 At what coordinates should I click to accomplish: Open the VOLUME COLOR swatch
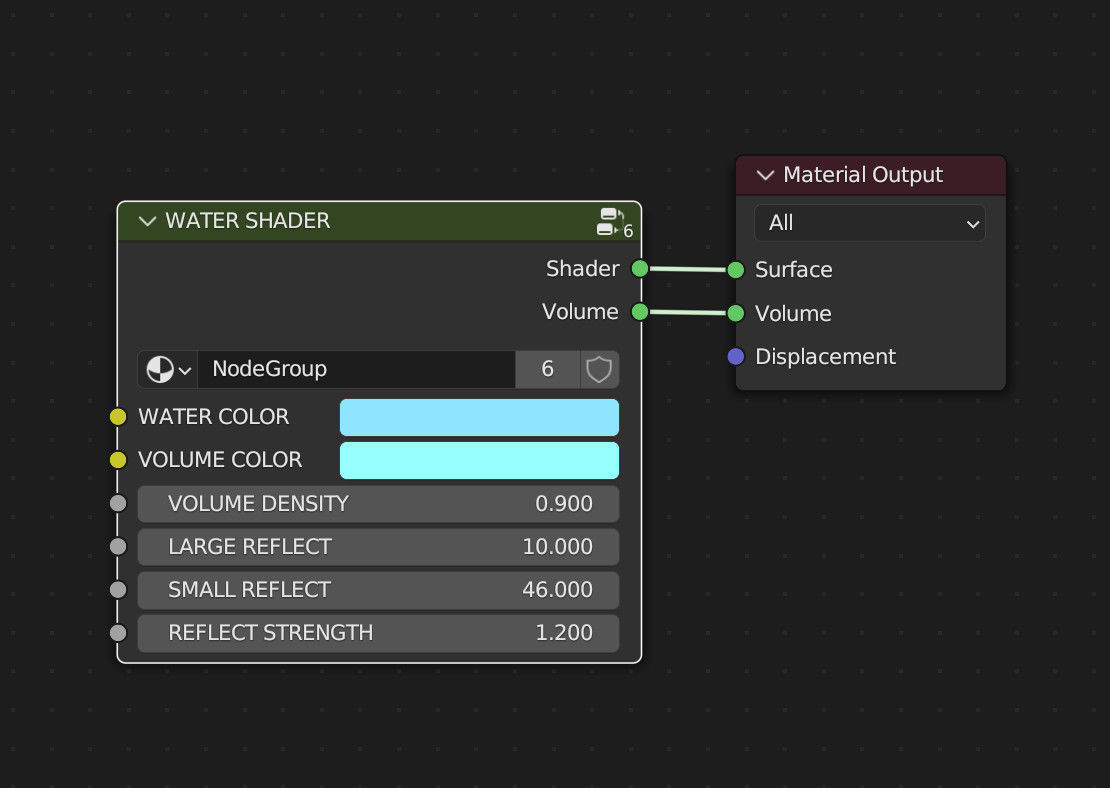(479, 460)
